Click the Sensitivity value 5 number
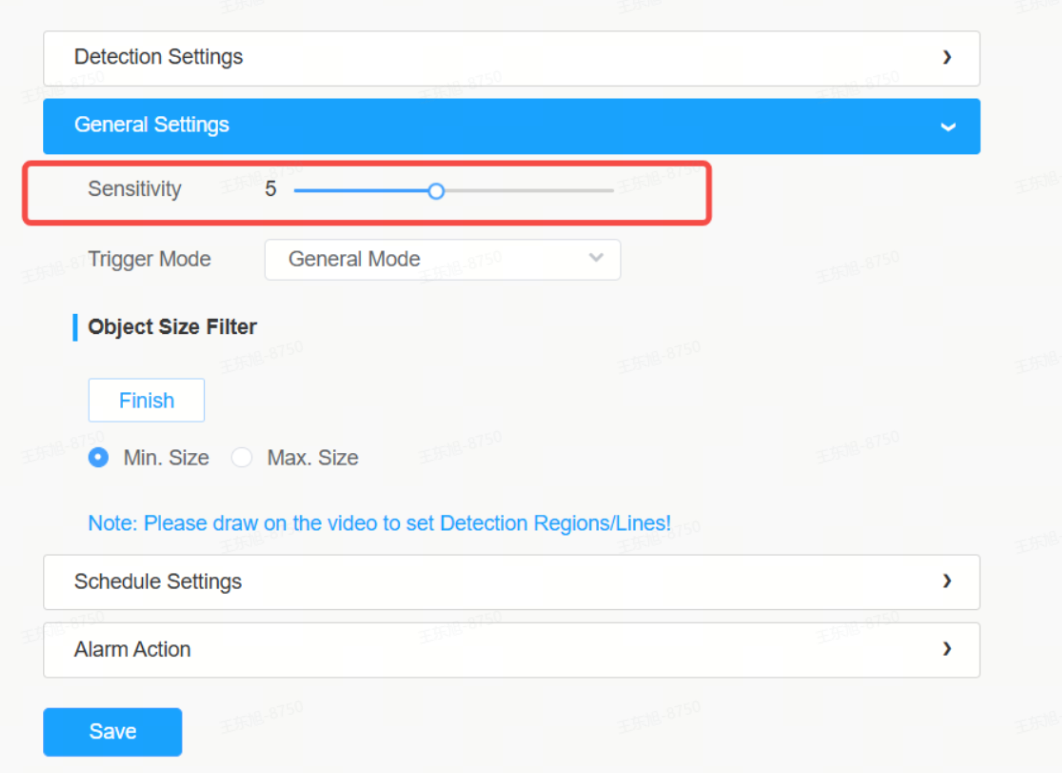Image resolution: width=1062 pixels, height=773 pixels. (270, 189)
